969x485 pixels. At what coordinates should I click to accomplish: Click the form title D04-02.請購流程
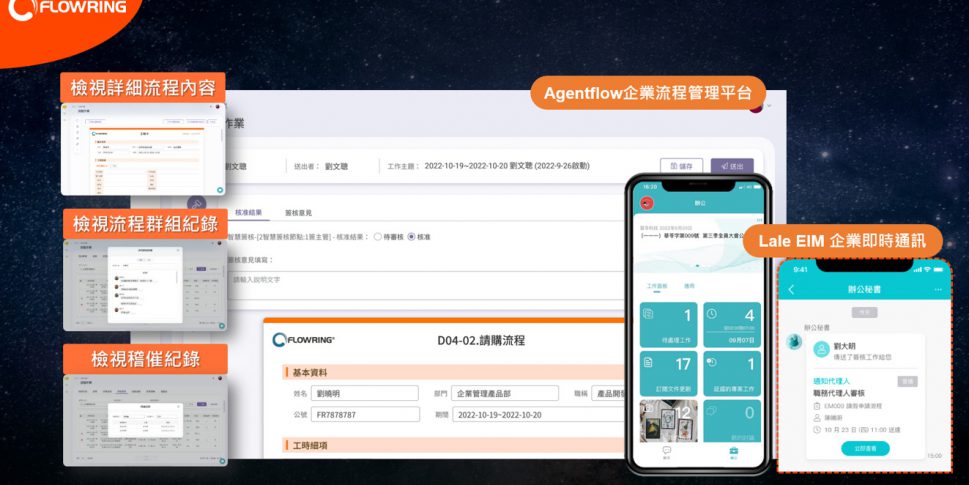(481, 340)
